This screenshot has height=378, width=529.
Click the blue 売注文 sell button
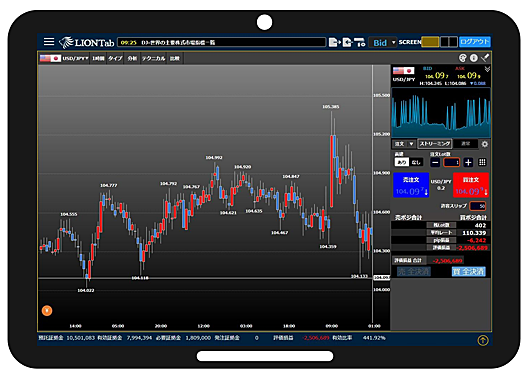coord(411,185)
